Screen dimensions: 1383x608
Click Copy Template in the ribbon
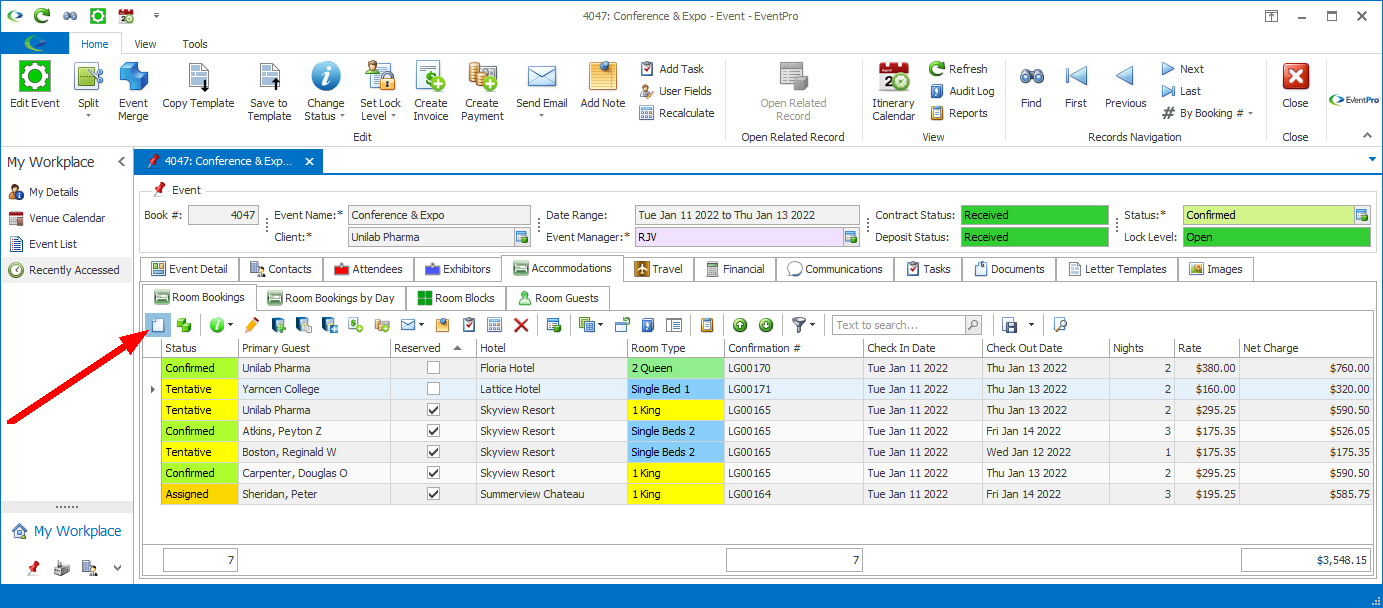(198, 86)
